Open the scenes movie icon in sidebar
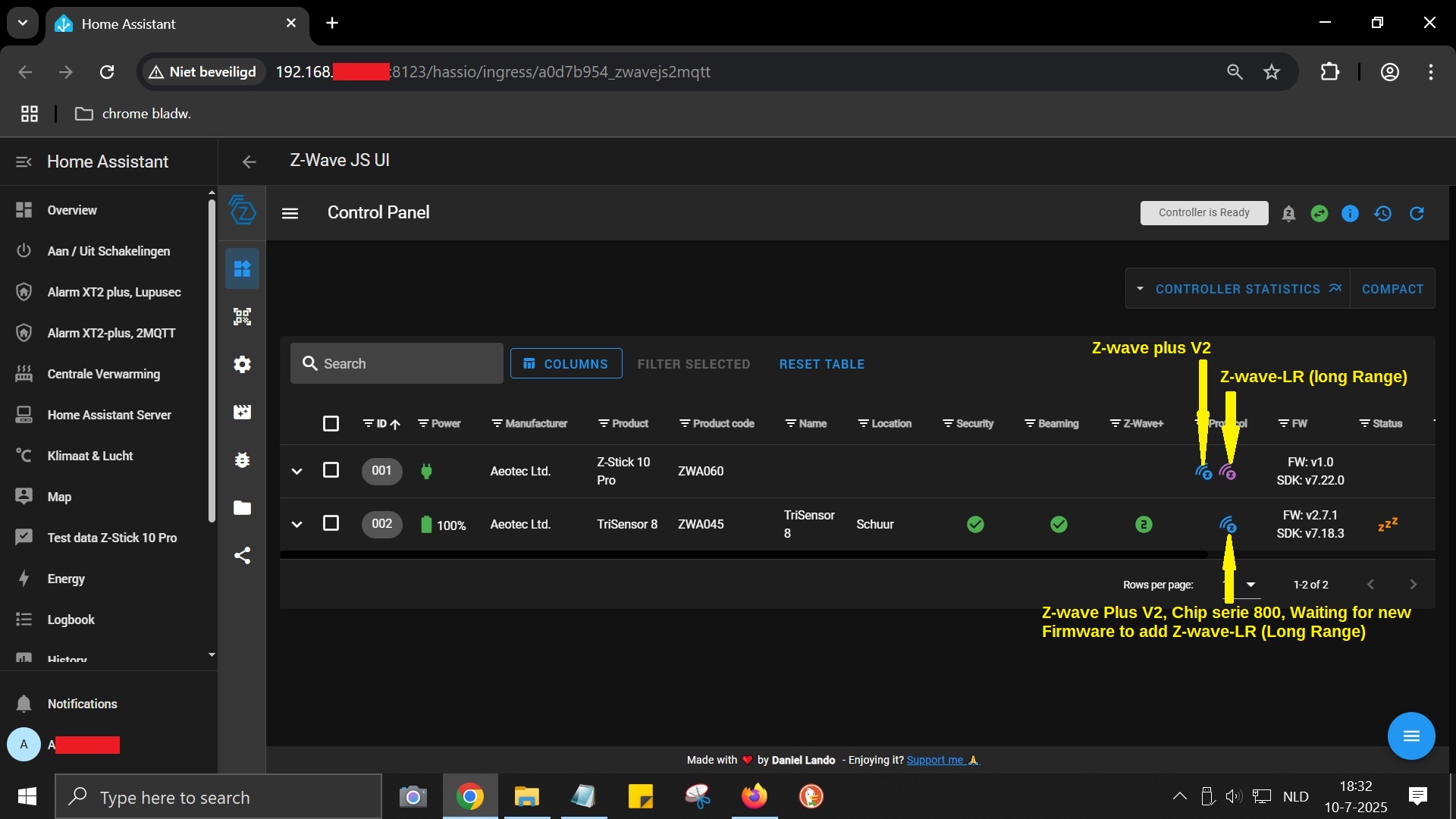 [x=242, y=412]
